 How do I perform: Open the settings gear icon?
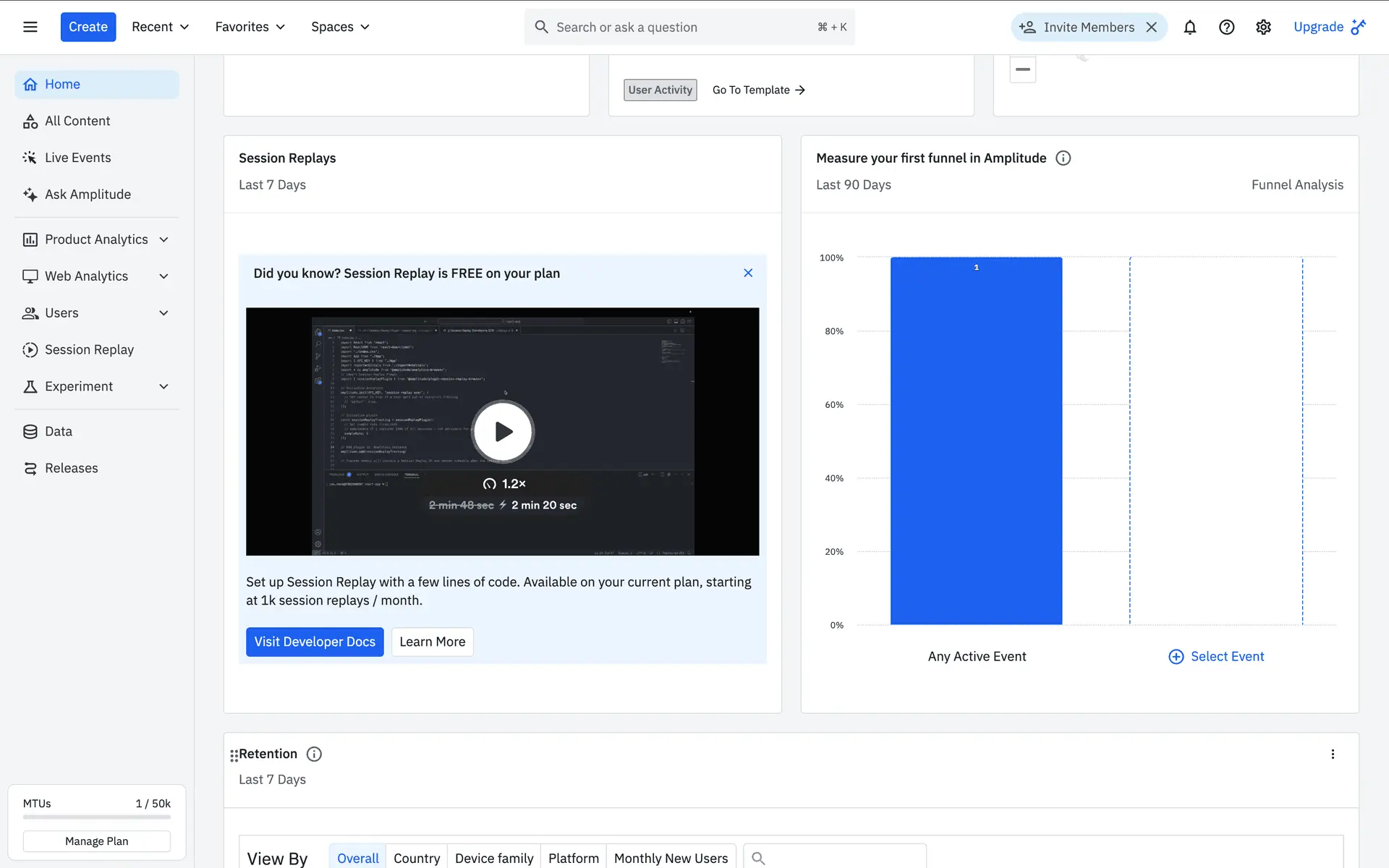(1263, 27)
